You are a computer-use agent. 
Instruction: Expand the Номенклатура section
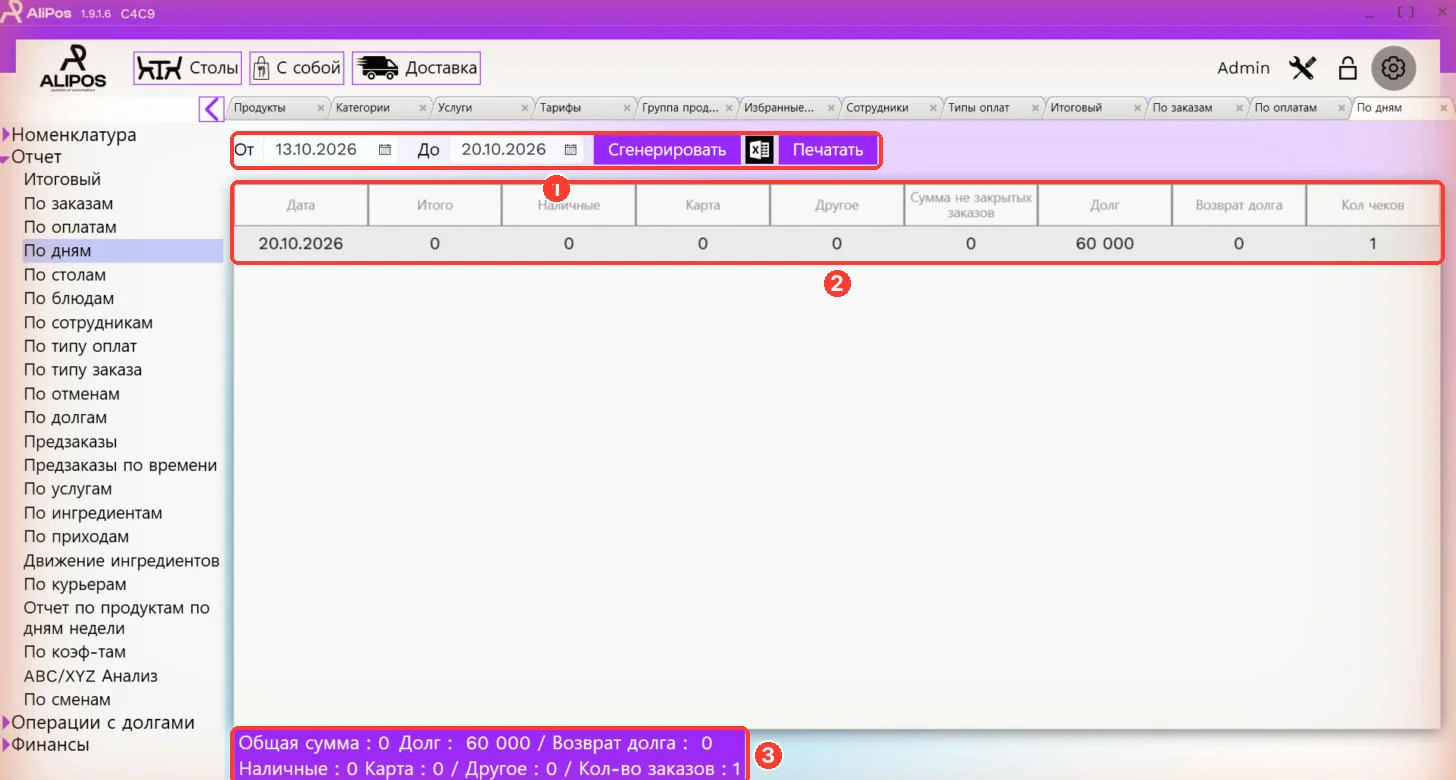(x=69, y=135)
